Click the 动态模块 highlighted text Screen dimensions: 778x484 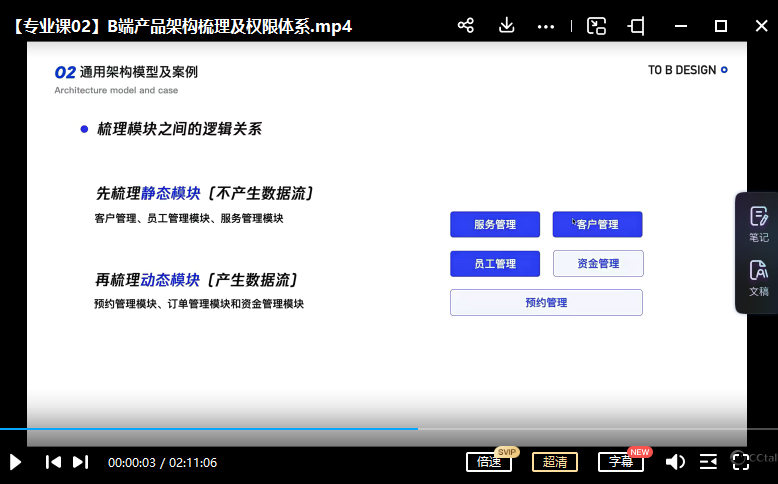(x=170, y=280)
